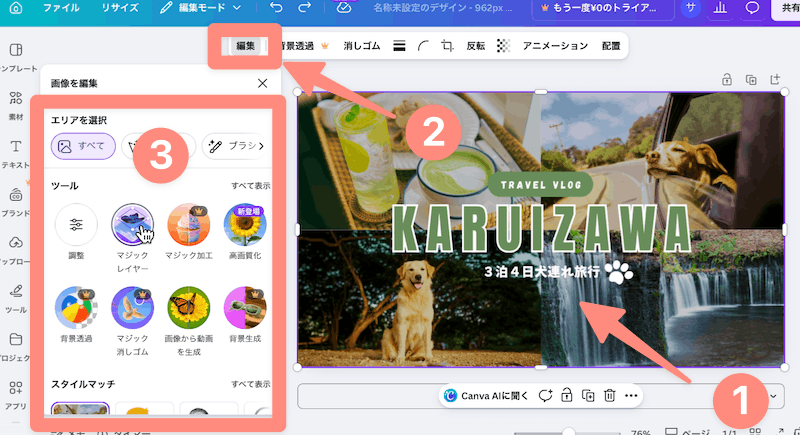Duplicate the page above canvas
This screenshot has width=800, height=435.
(x=751, y=80)
